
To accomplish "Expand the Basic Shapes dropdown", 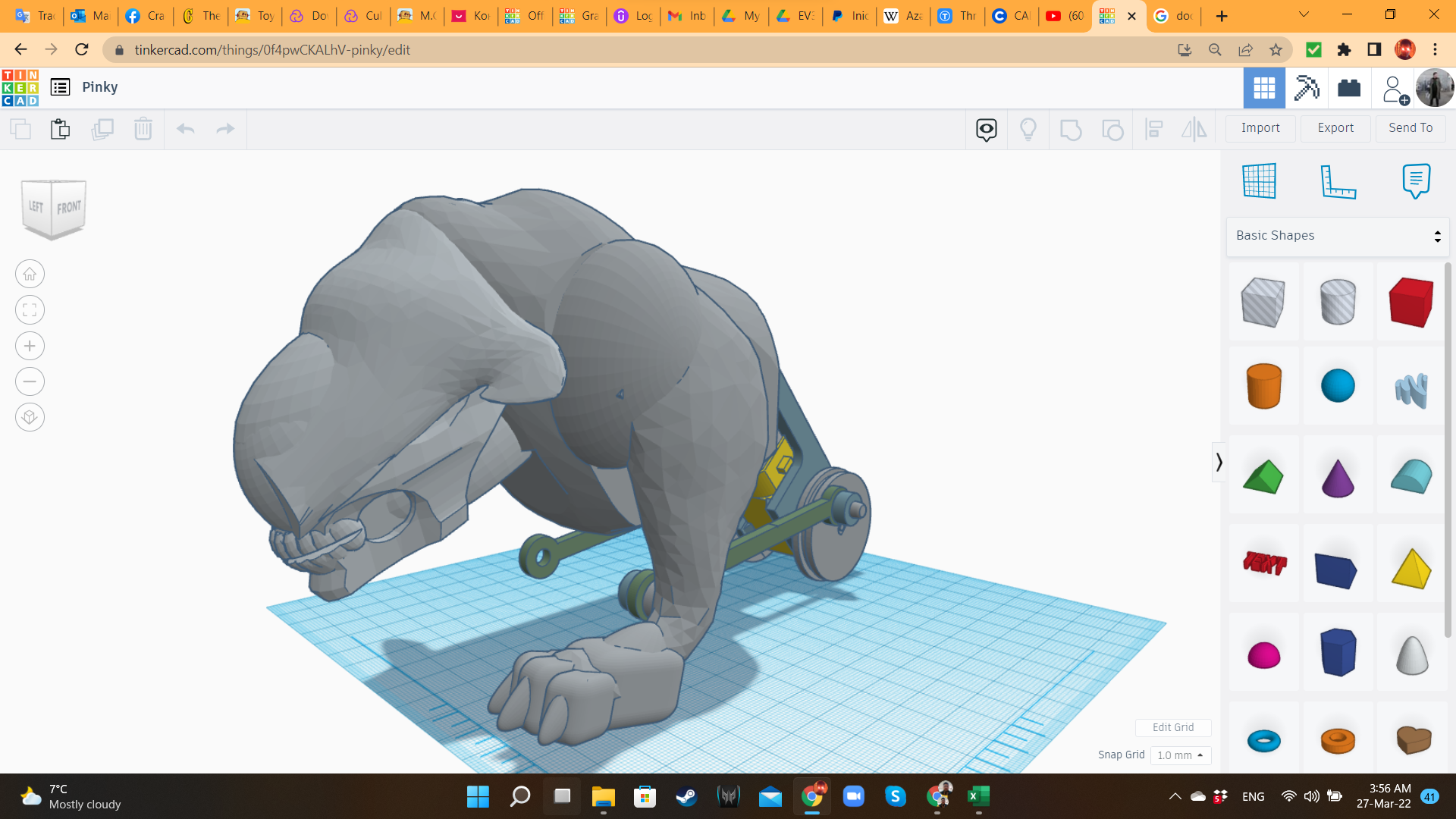I will 1338,236.
